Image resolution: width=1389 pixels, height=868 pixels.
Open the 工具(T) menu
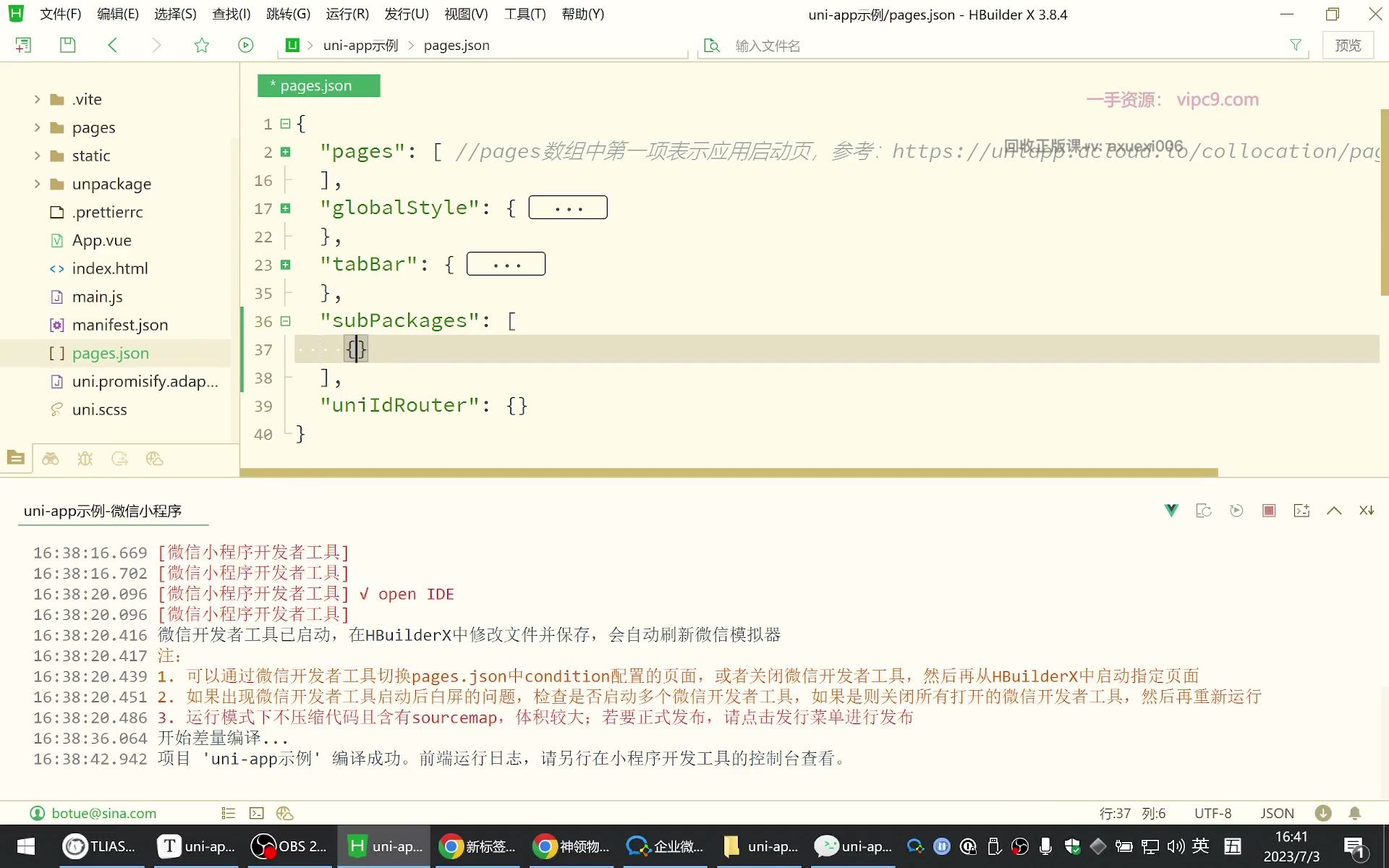coord(524,14)
